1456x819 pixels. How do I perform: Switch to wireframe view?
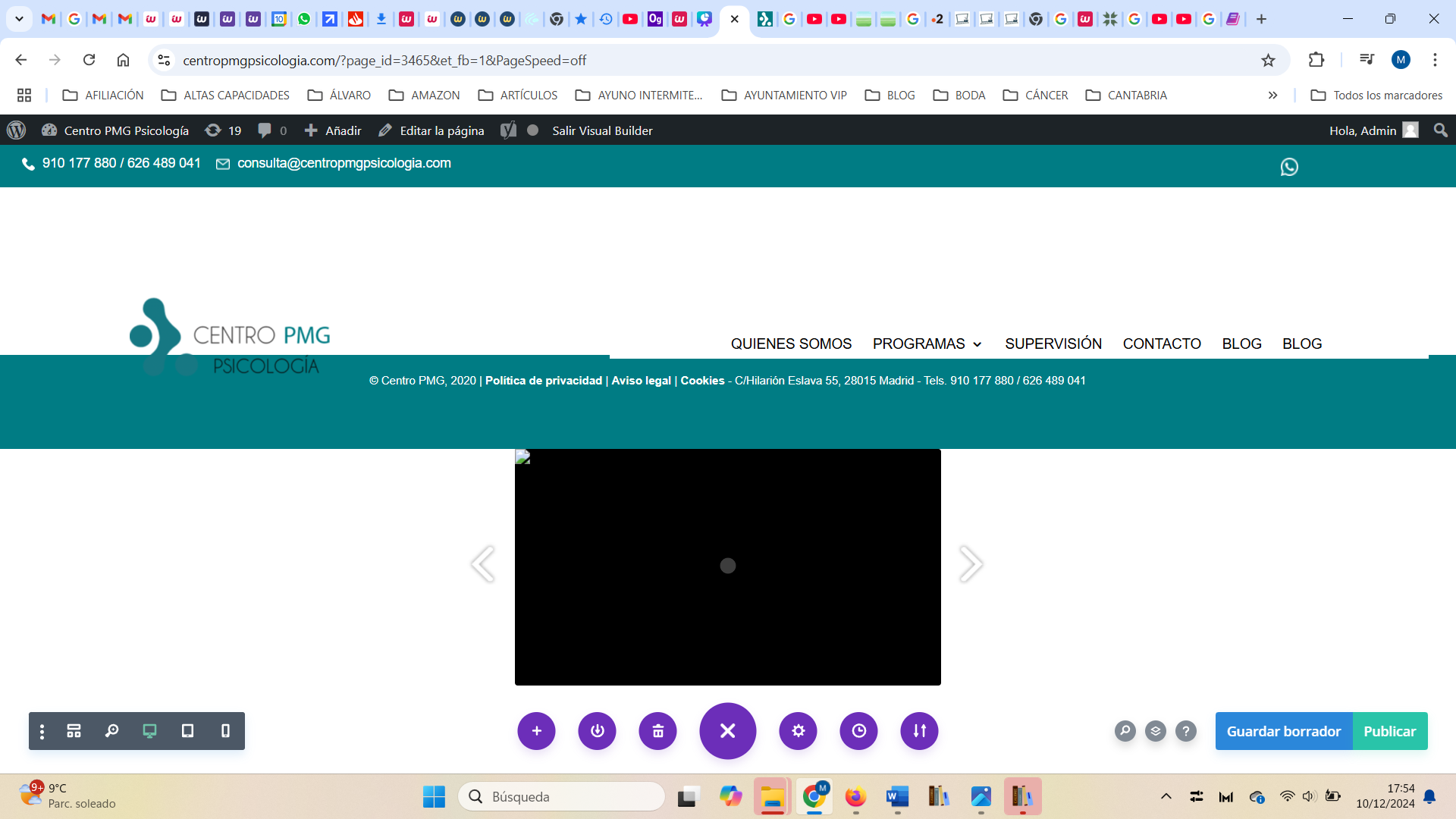(74, 731)
